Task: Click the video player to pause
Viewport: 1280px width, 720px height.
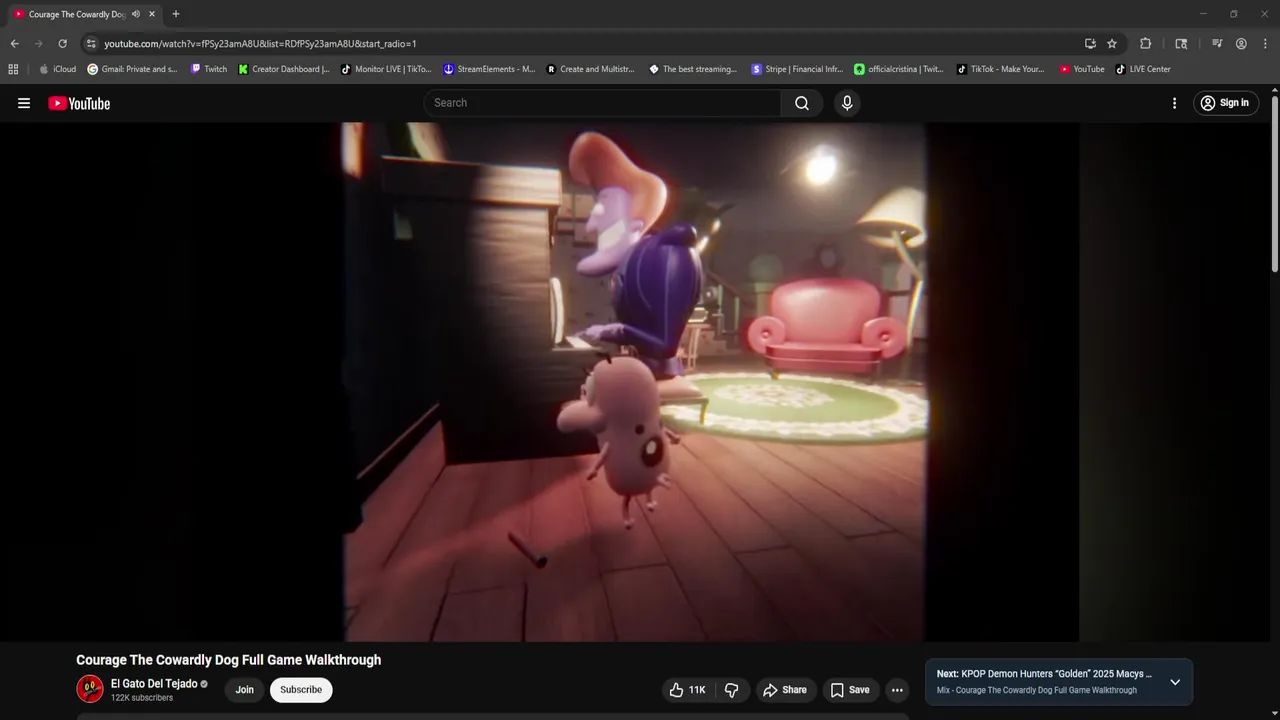Action: [636, 382]
